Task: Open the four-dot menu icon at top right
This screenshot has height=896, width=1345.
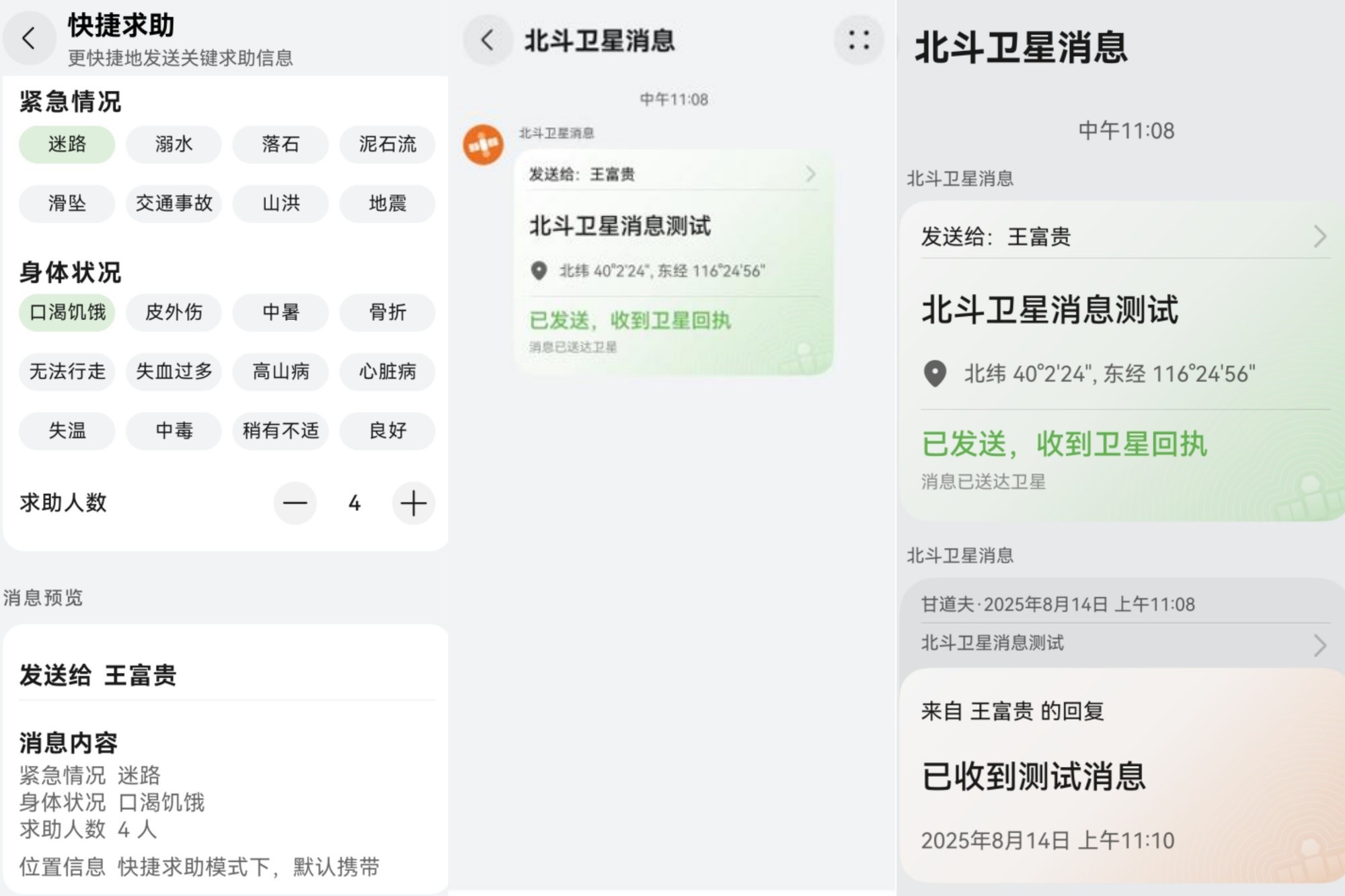Action: tap(859, 39)
